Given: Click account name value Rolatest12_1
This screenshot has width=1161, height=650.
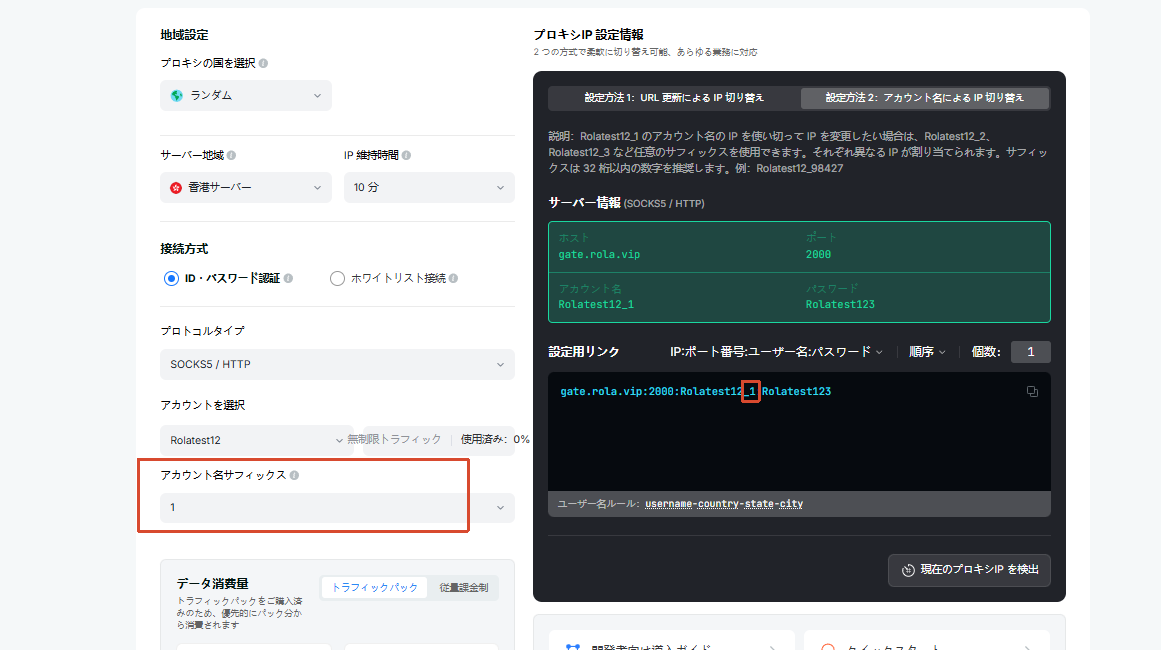Looking at the screenshot, I should tap(596, 305).
